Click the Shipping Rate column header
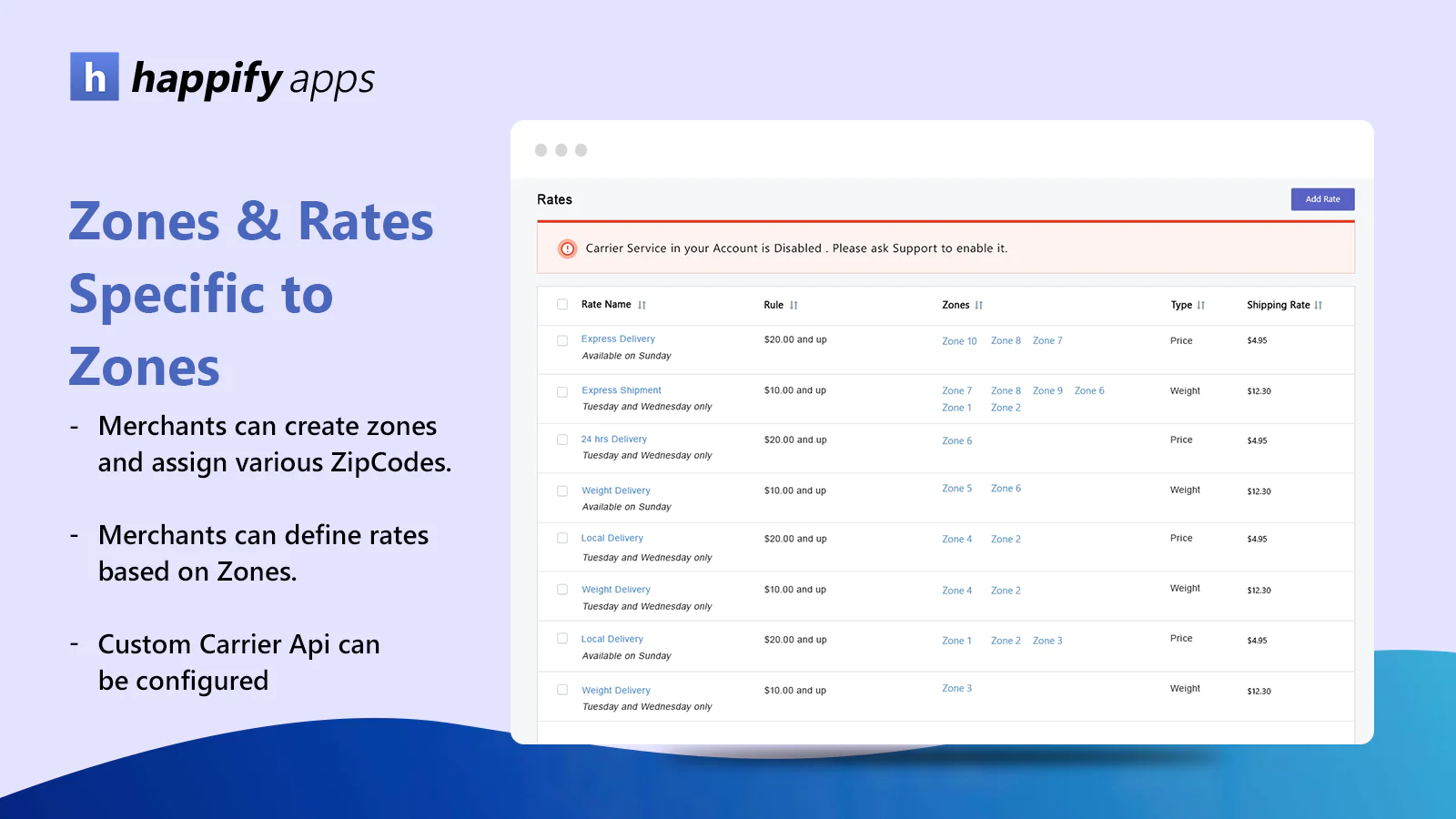Viewport: 1456px width, 819px height. [x=1278, y=305]
